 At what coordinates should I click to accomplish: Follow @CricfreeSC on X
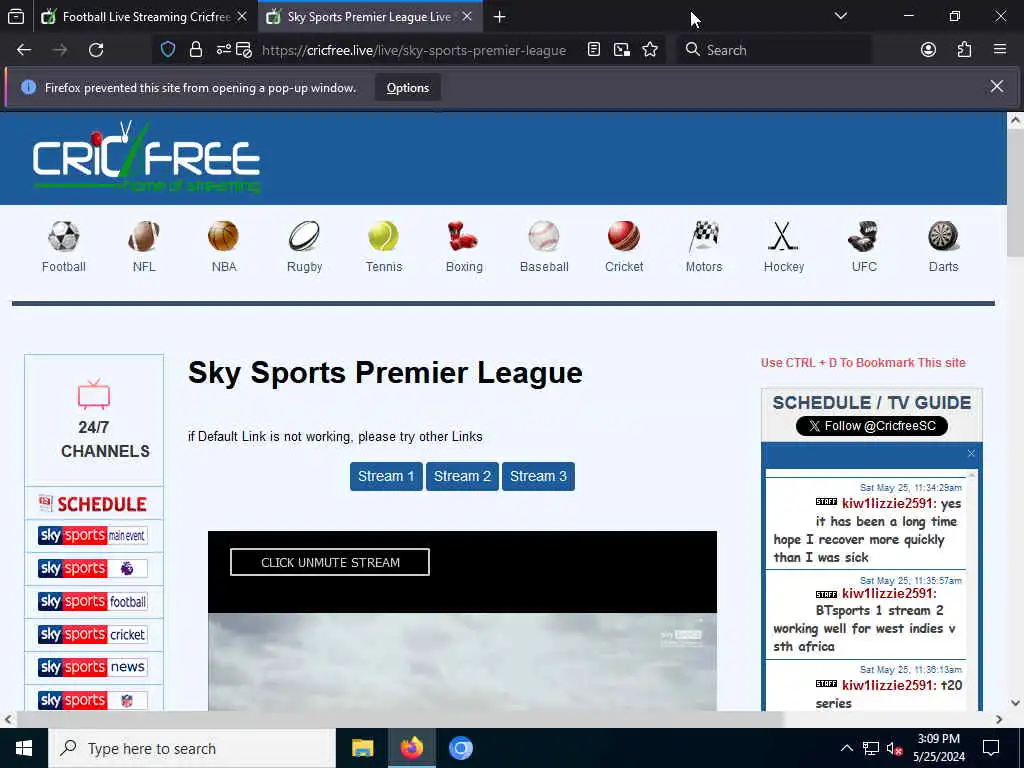(872, 426)
